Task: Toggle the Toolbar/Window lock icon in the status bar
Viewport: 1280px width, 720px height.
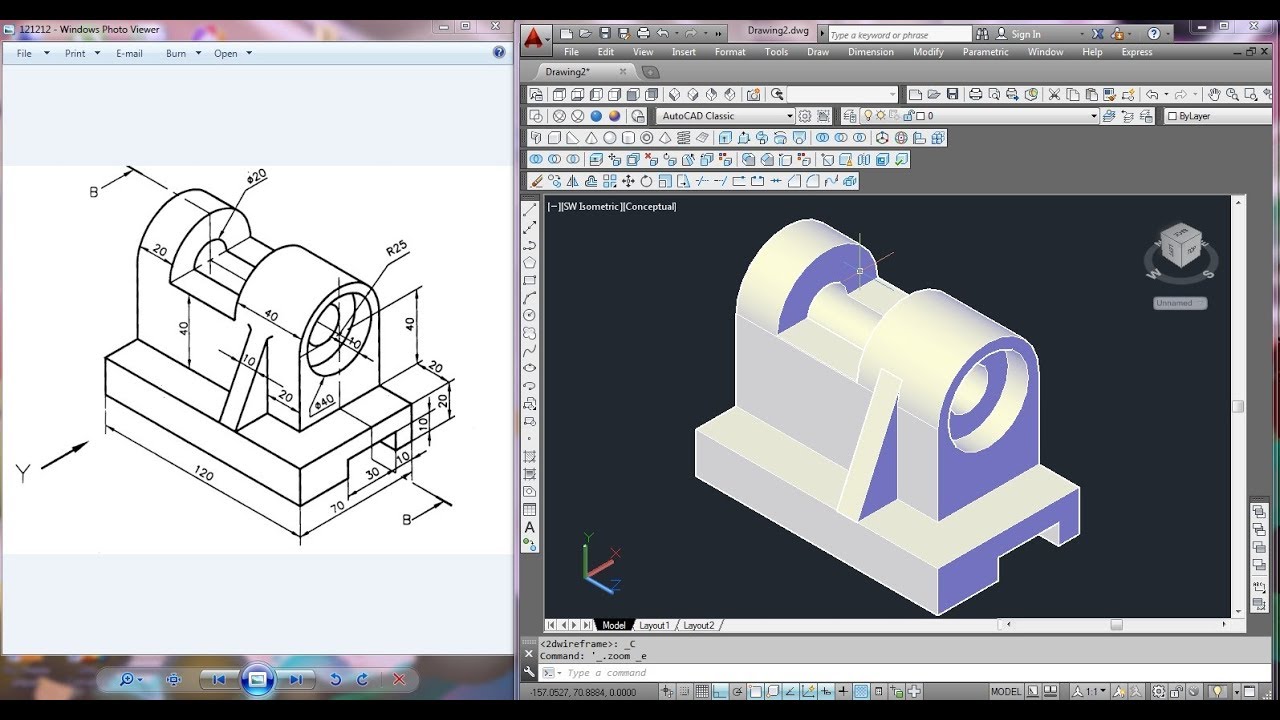Action: tap(1177, 691)
